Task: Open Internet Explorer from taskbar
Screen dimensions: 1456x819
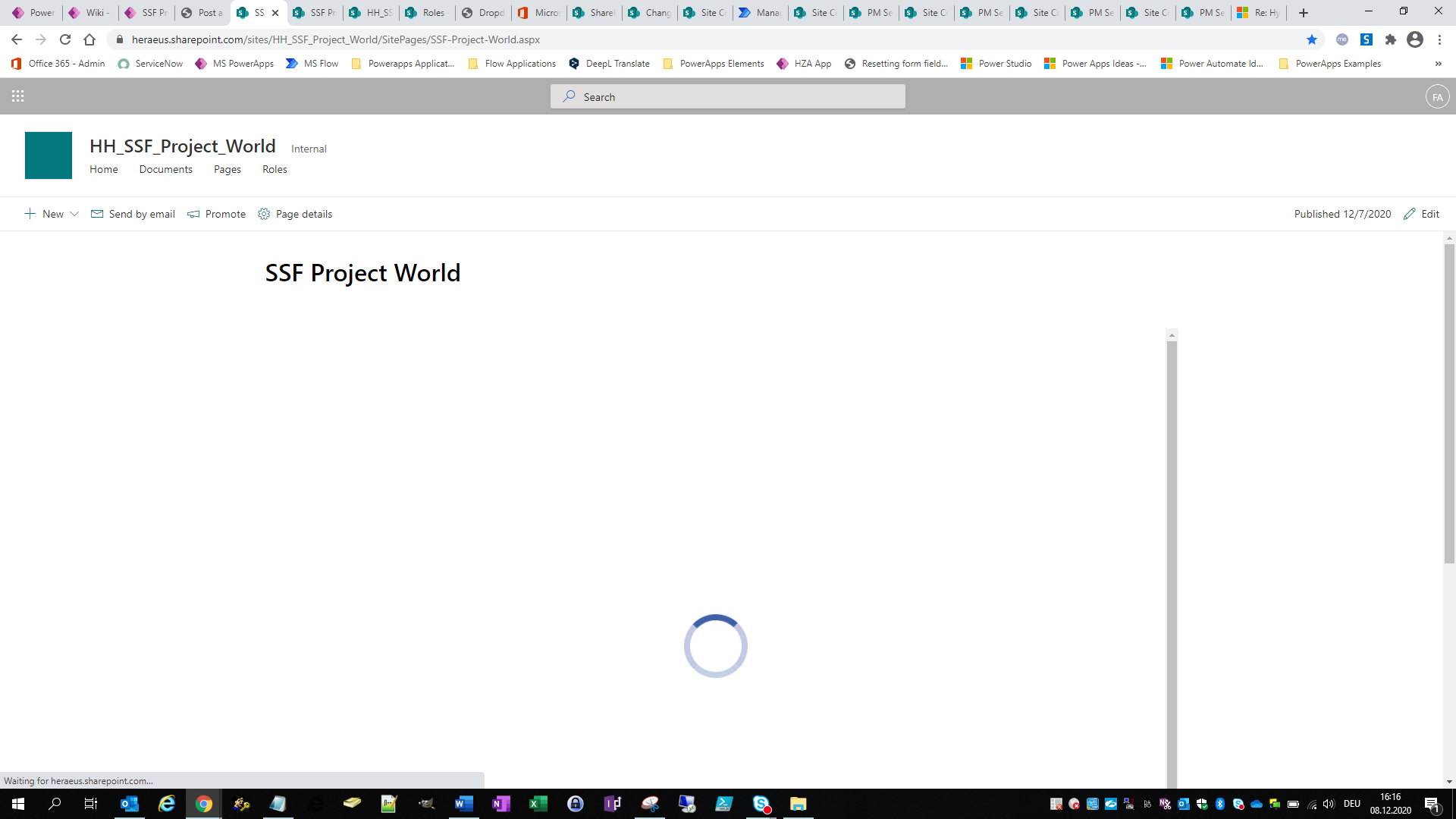Action: pyautogui.click(x=167, y=804)
